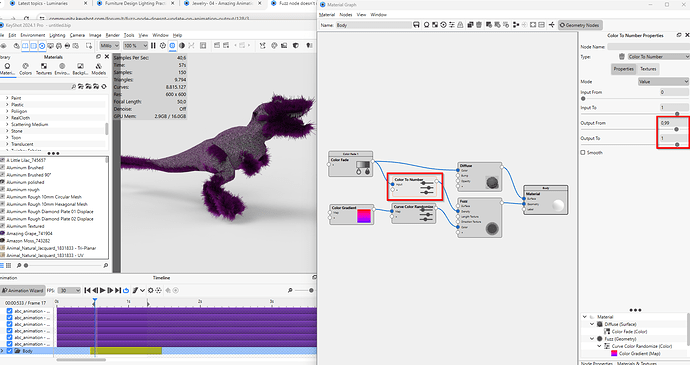Adjust the Output From slider handle
Image resolution: width=690 pixels, height=365 pixels.
(x=676, y=129)
